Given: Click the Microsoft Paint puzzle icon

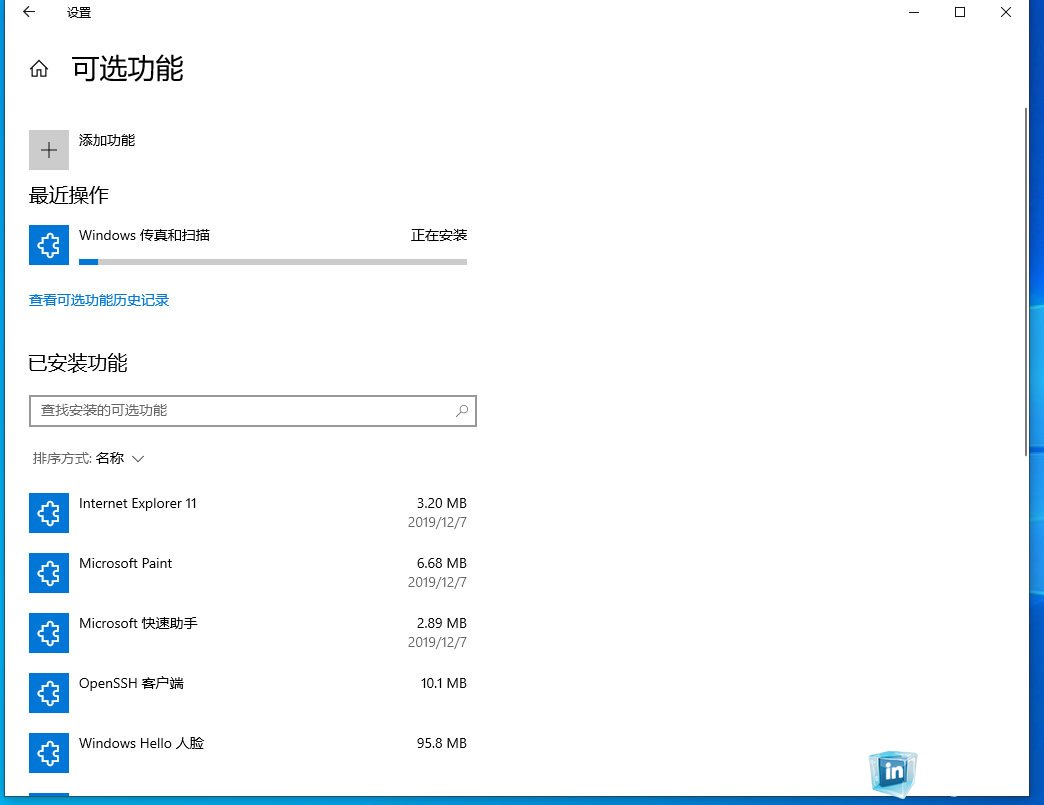Looking at the screenshot, I should [49, 573].
